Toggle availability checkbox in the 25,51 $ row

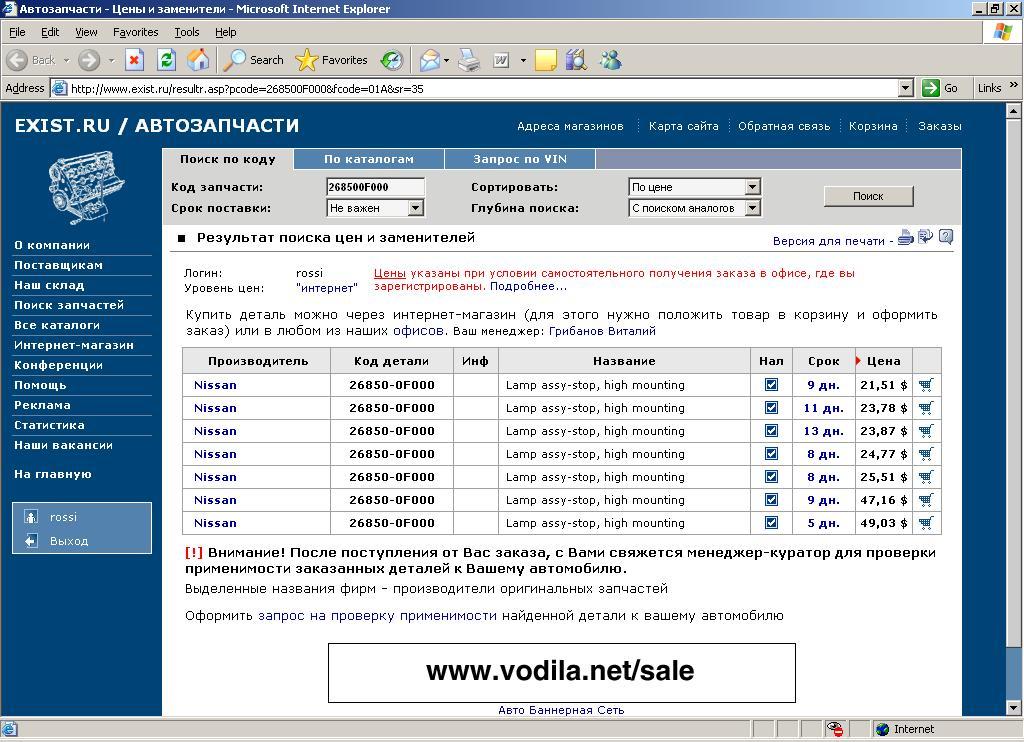pyautogui.click(x=771, y=476)
